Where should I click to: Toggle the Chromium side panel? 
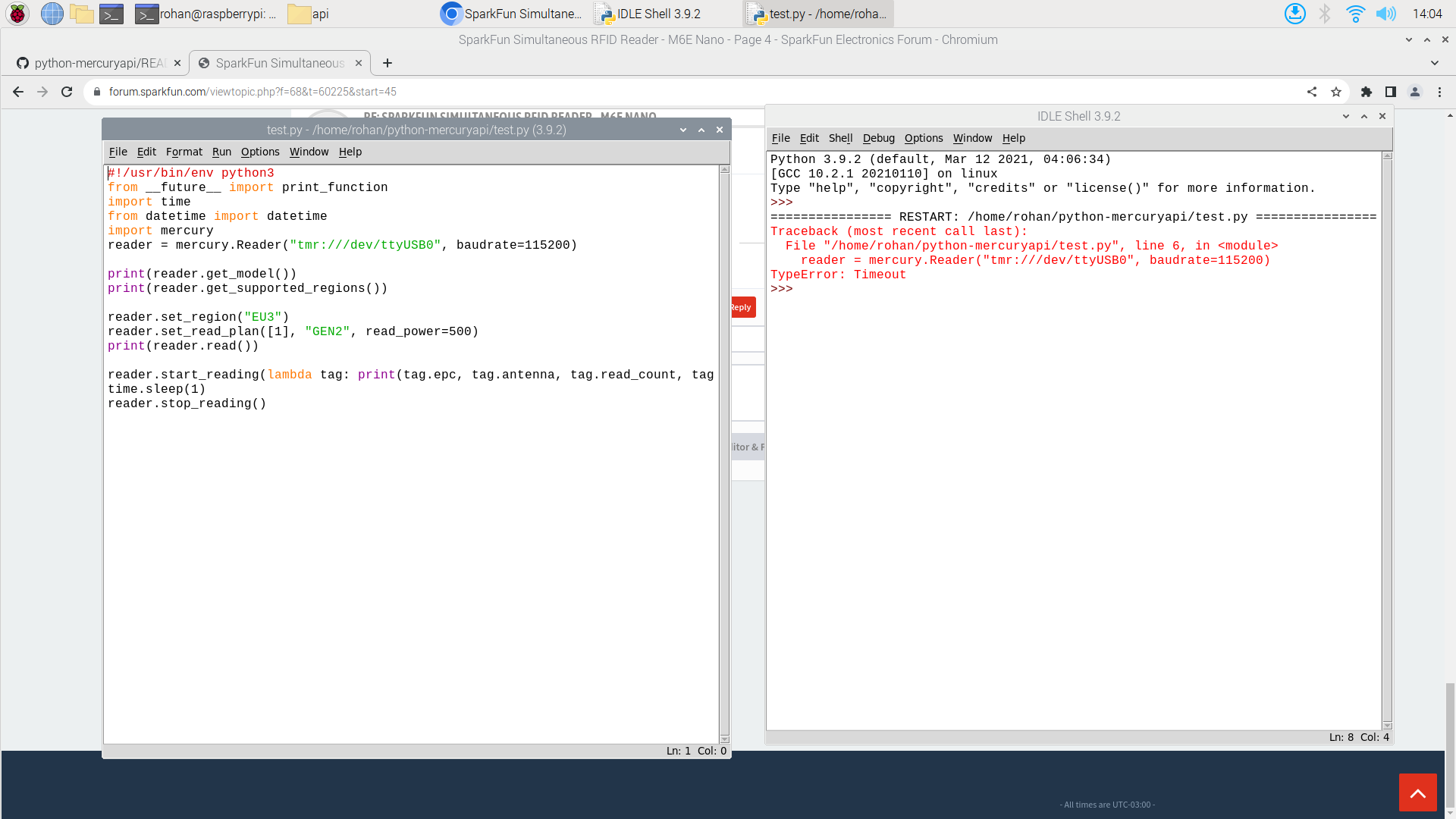(1391, 92)
